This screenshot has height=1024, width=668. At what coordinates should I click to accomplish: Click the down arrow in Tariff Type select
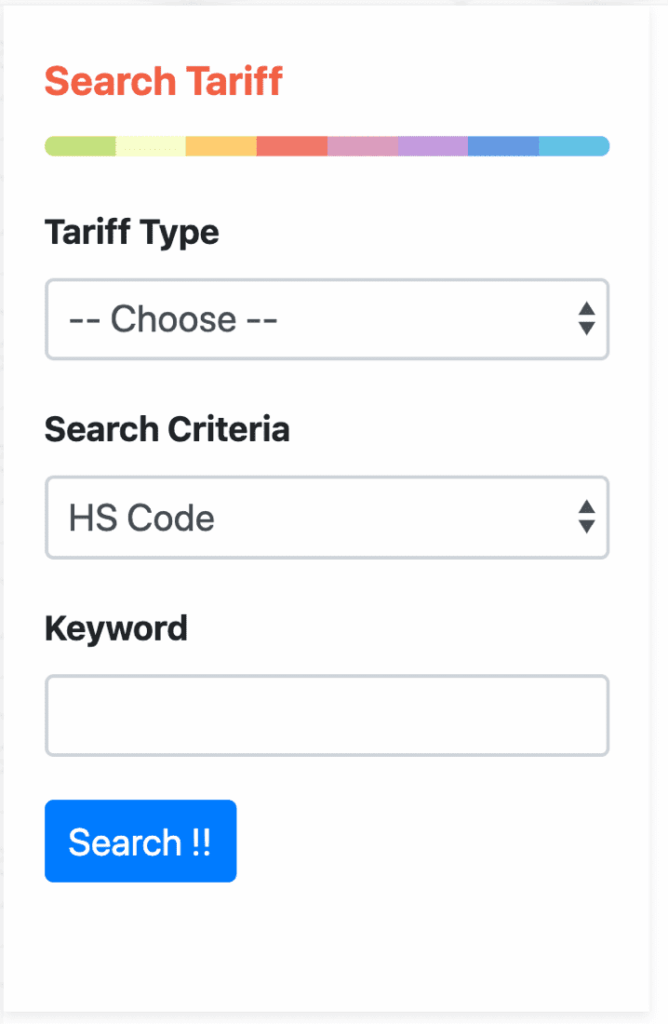click(x=587, y=328)
